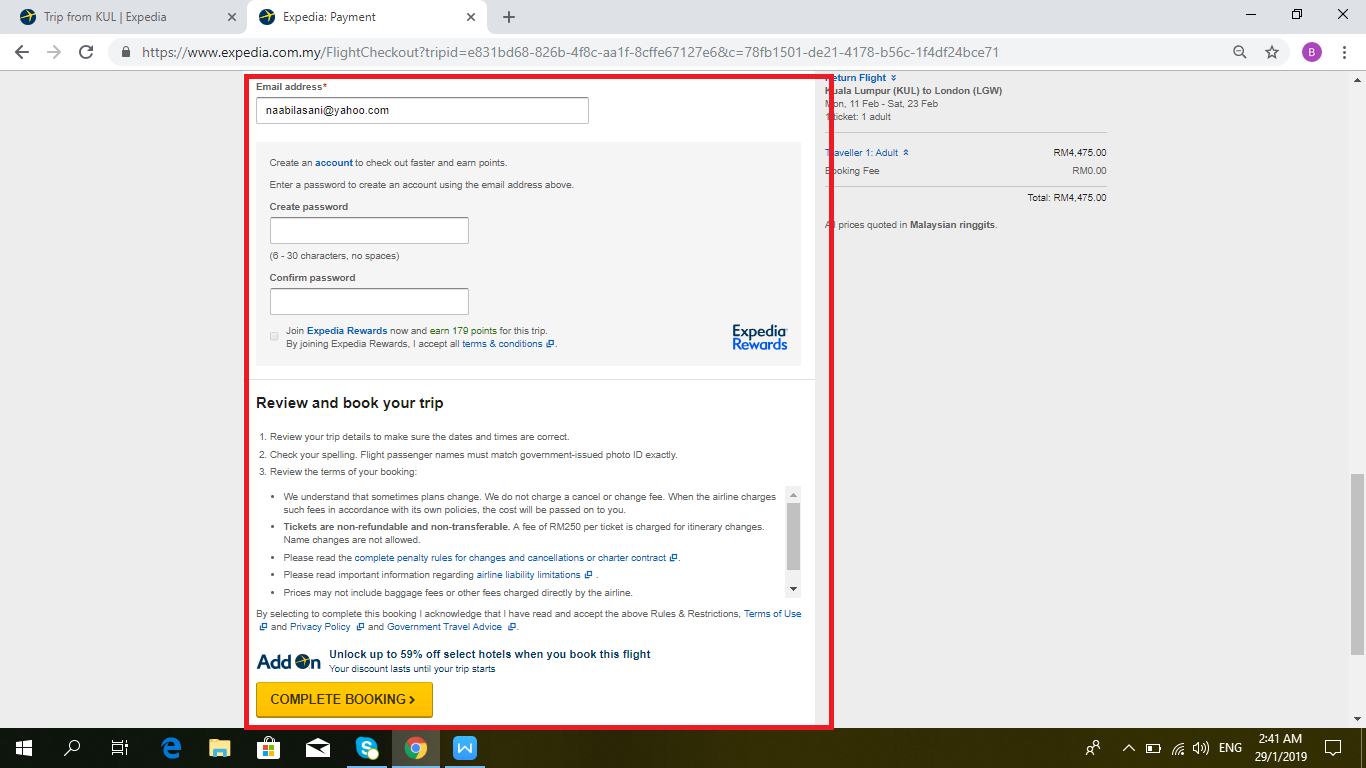Open File Explorer from the taskbar
The width and height of the screenshot is (1366, 768).
click(x=220, y=747)
